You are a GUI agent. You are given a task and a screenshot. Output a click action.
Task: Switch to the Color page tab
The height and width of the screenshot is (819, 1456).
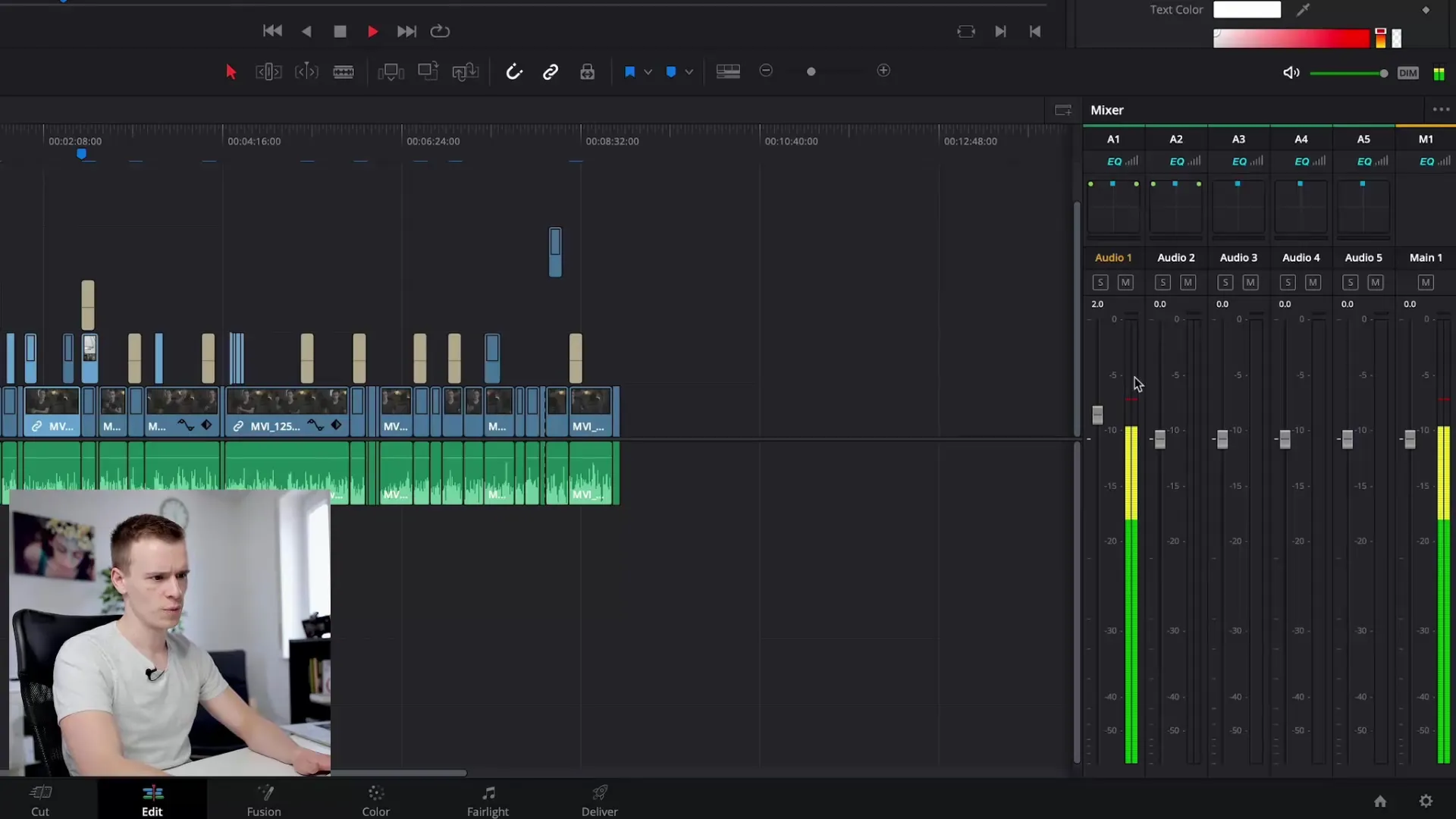375,800
